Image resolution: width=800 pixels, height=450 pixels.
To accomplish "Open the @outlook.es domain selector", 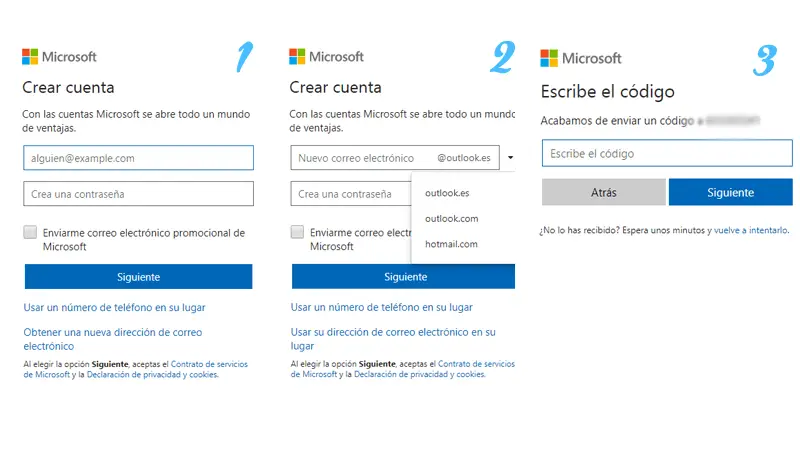I will coord(464,158).
